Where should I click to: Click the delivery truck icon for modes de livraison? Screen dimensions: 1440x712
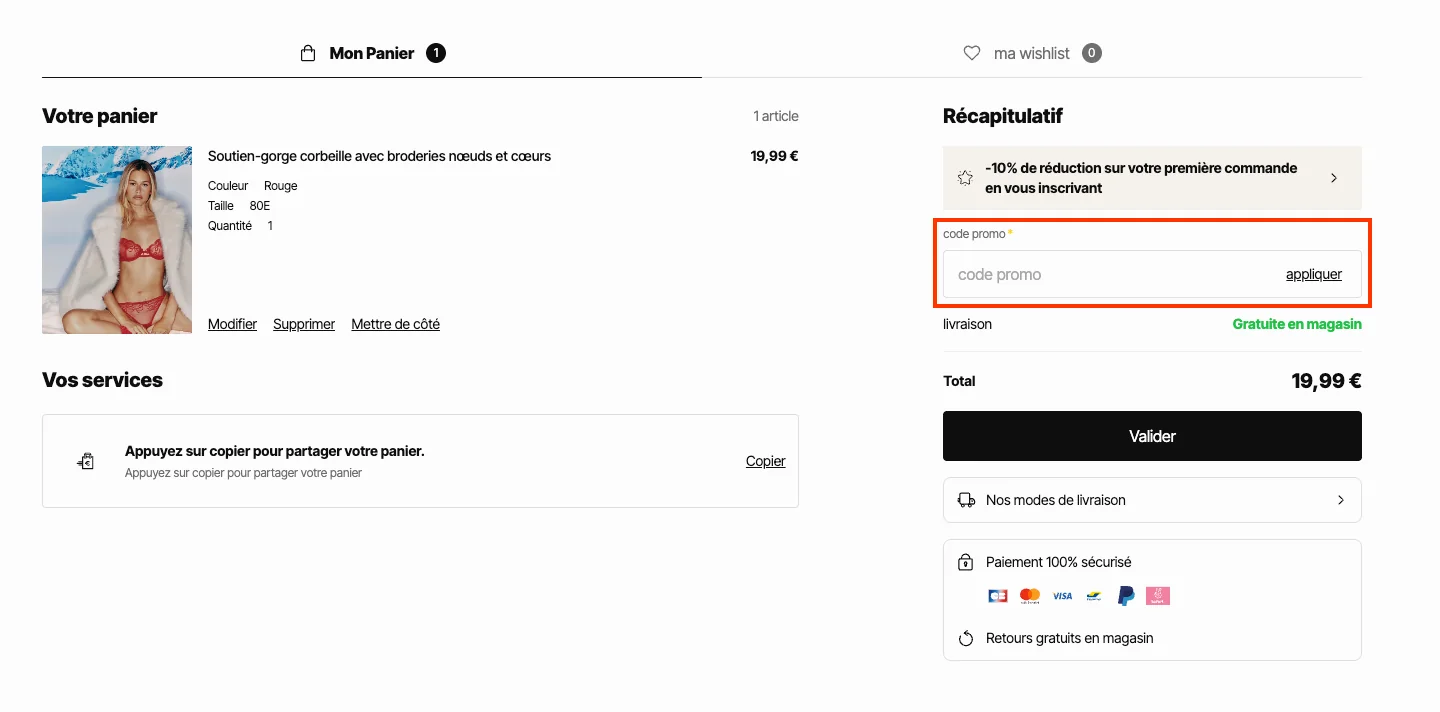(x=965, y=500)
